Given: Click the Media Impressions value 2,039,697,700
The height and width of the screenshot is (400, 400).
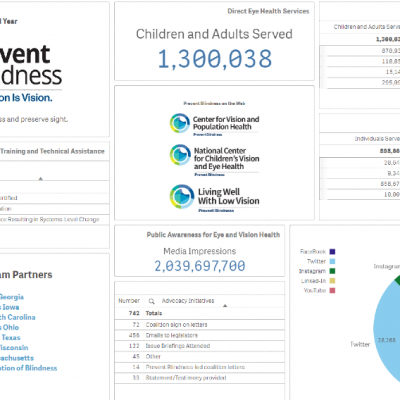Looking at the screenshot, I should tap(200, 266).
